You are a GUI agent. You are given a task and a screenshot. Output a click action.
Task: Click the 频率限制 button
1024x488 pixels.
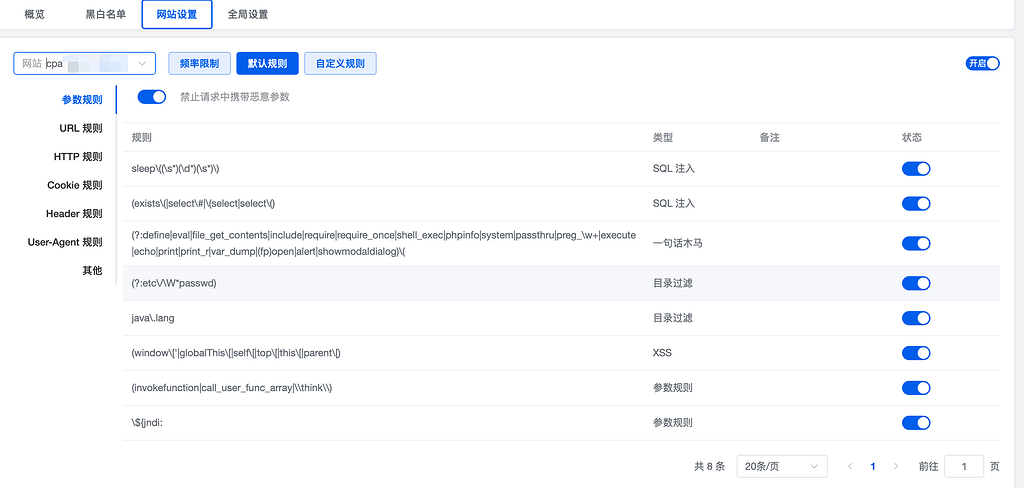(200, 63)
